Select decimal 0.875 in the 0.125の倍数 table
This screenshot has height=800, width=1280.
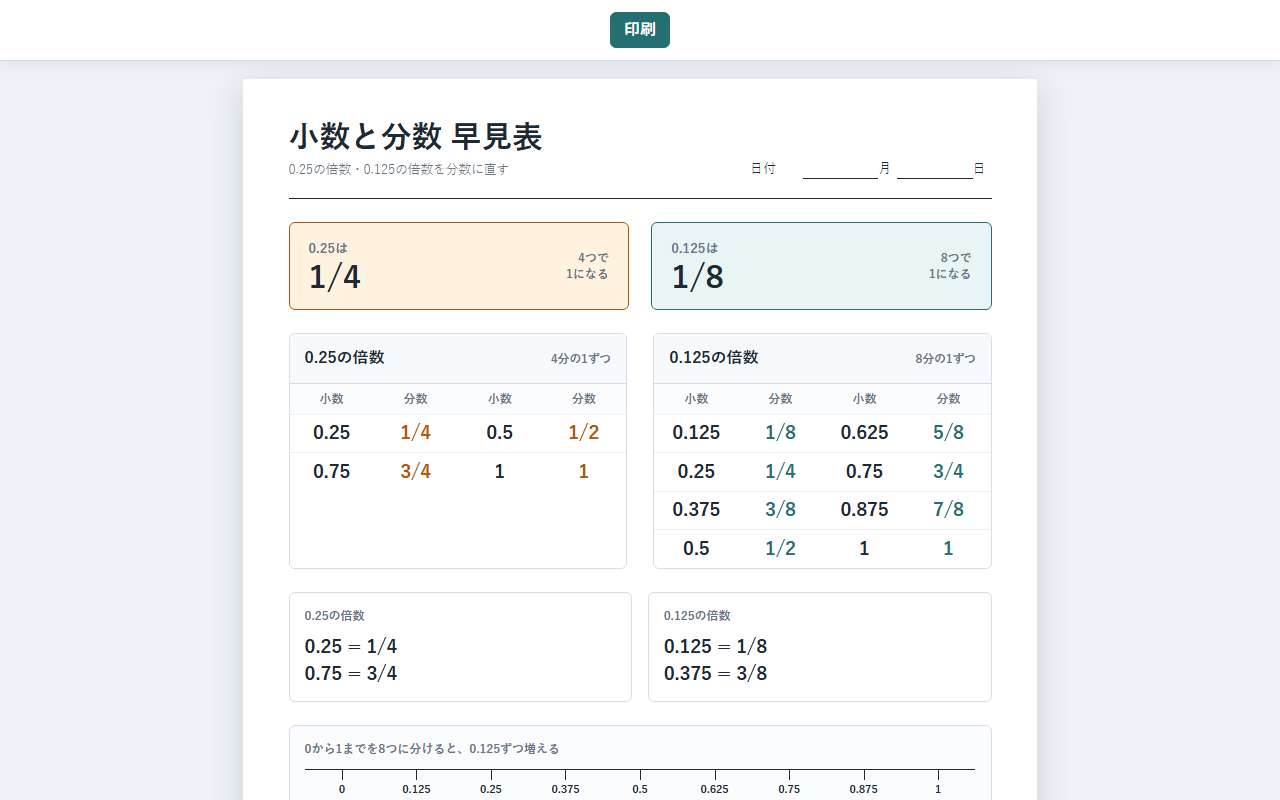[864, 510]
